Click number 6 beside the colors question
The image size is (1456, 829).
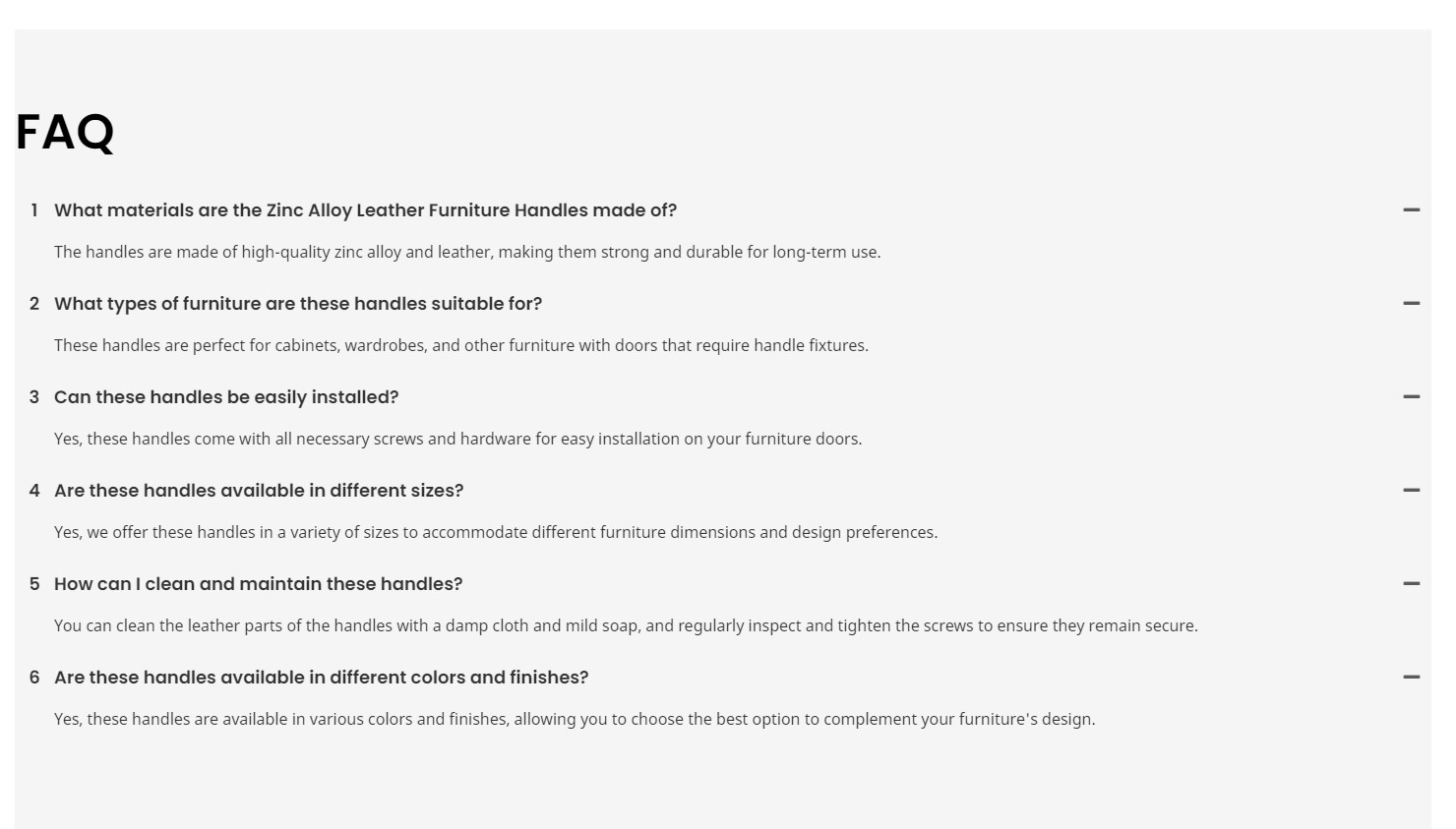tap(34, 678)
